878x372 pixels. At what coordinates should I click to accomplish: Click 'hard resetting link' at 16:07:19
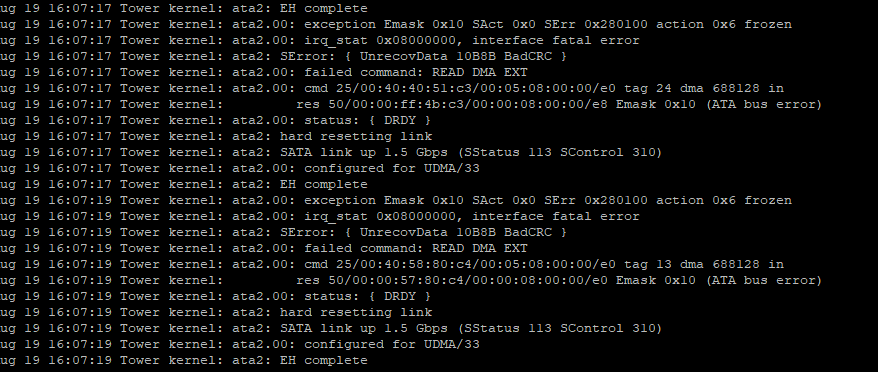coord(356,313)
